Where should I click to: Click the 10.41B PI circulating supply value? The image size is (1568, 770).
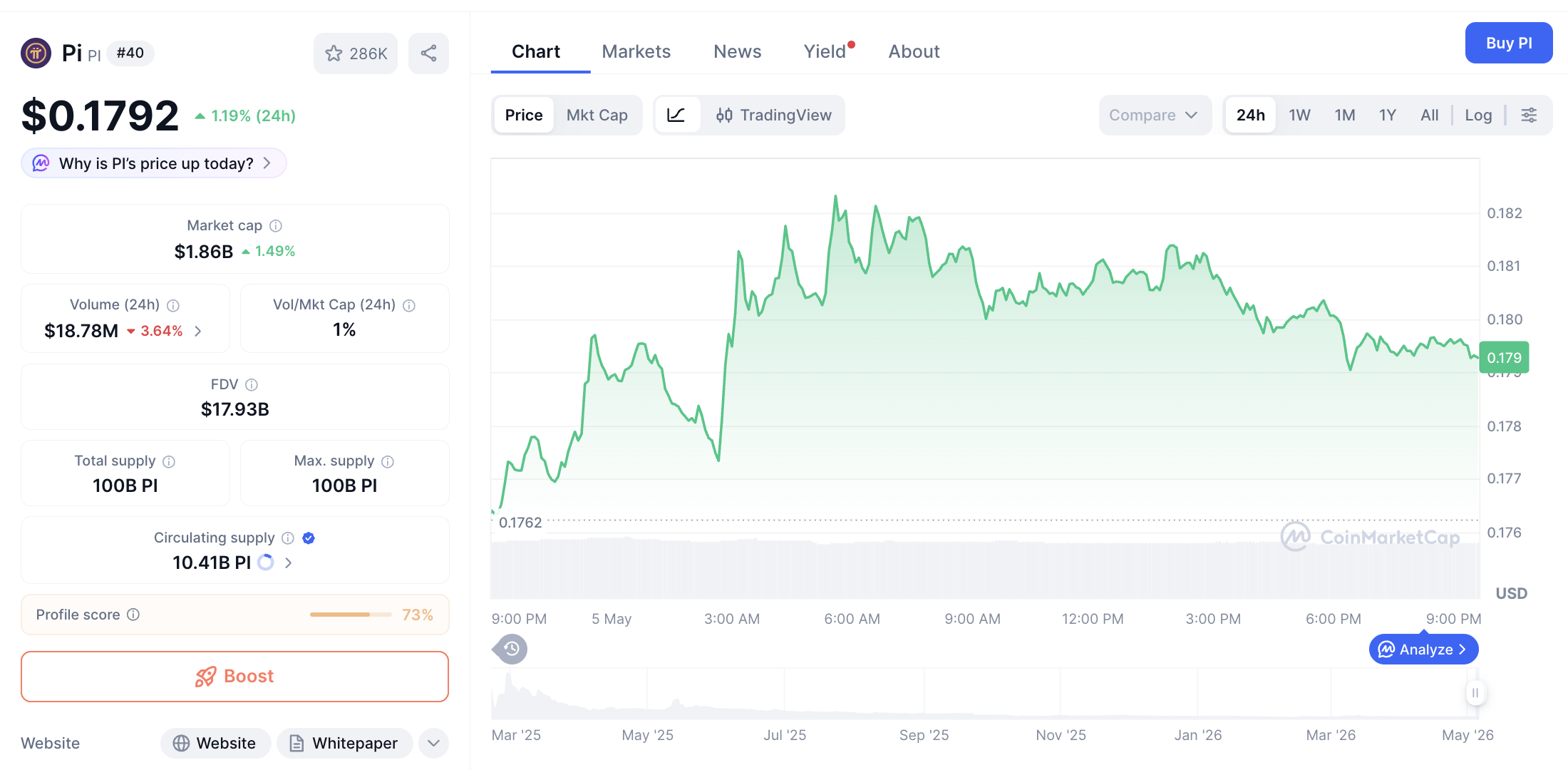click(212, 563)
